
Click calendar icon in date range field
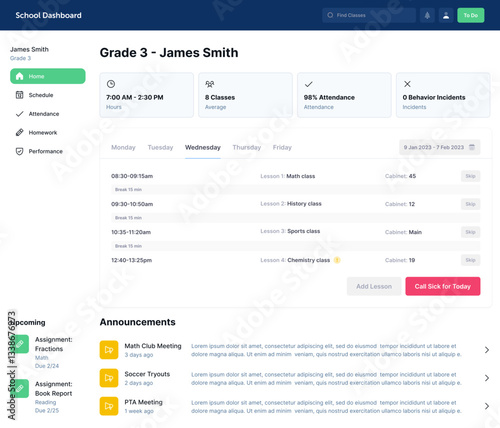pos(472,147)
